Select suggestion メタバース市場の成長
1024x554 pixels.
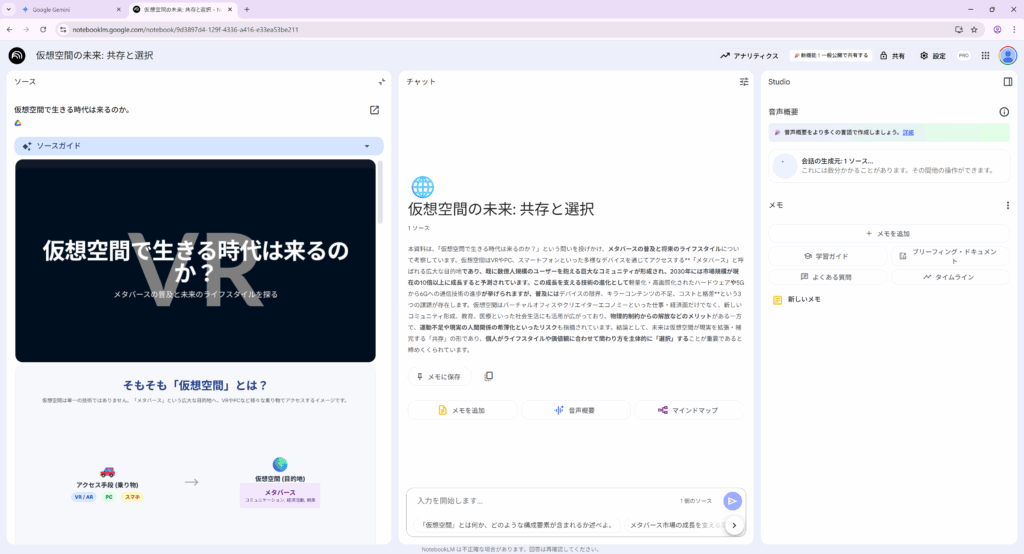(674, 525)
